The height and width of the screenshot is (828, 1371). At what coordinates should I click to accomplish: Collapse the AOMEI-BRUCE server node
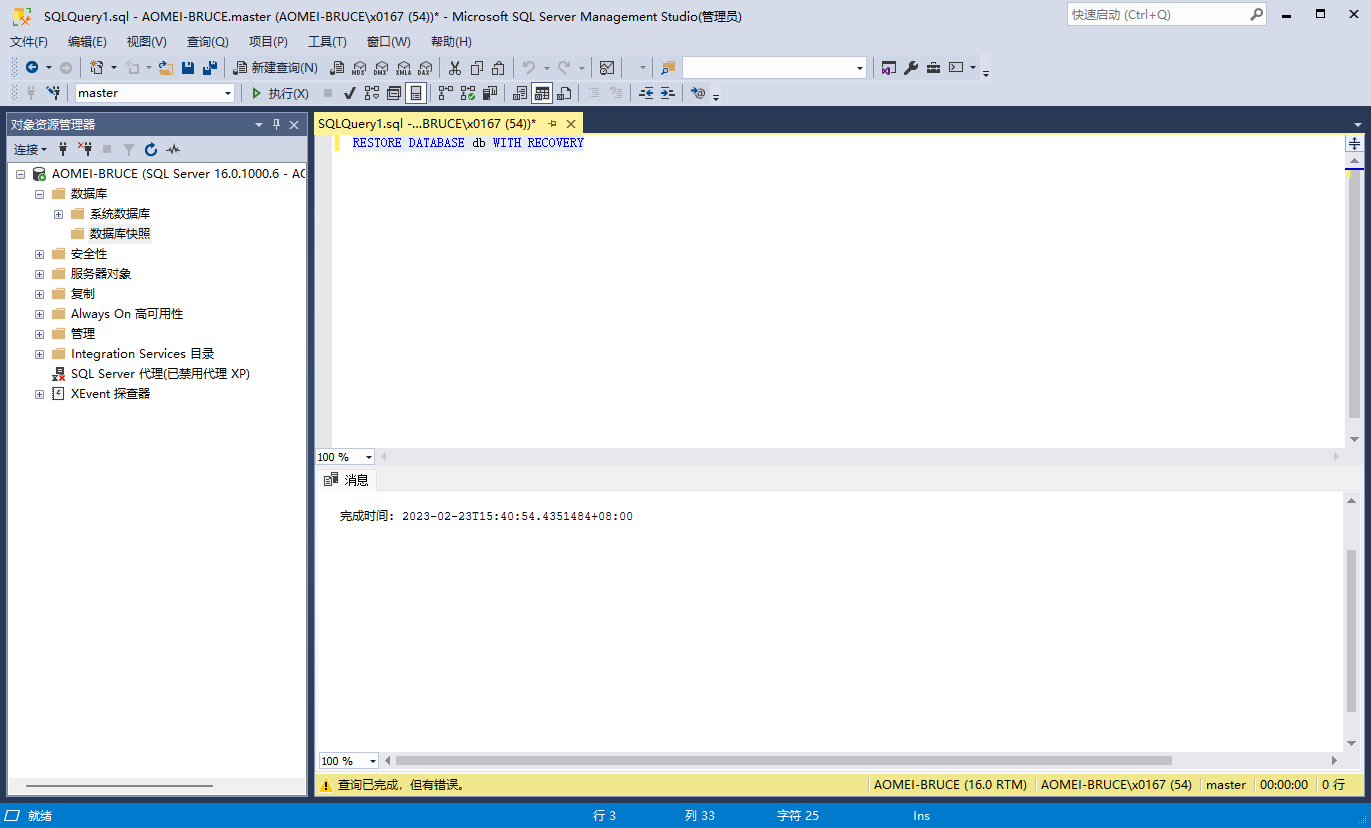tap(20, 174)
